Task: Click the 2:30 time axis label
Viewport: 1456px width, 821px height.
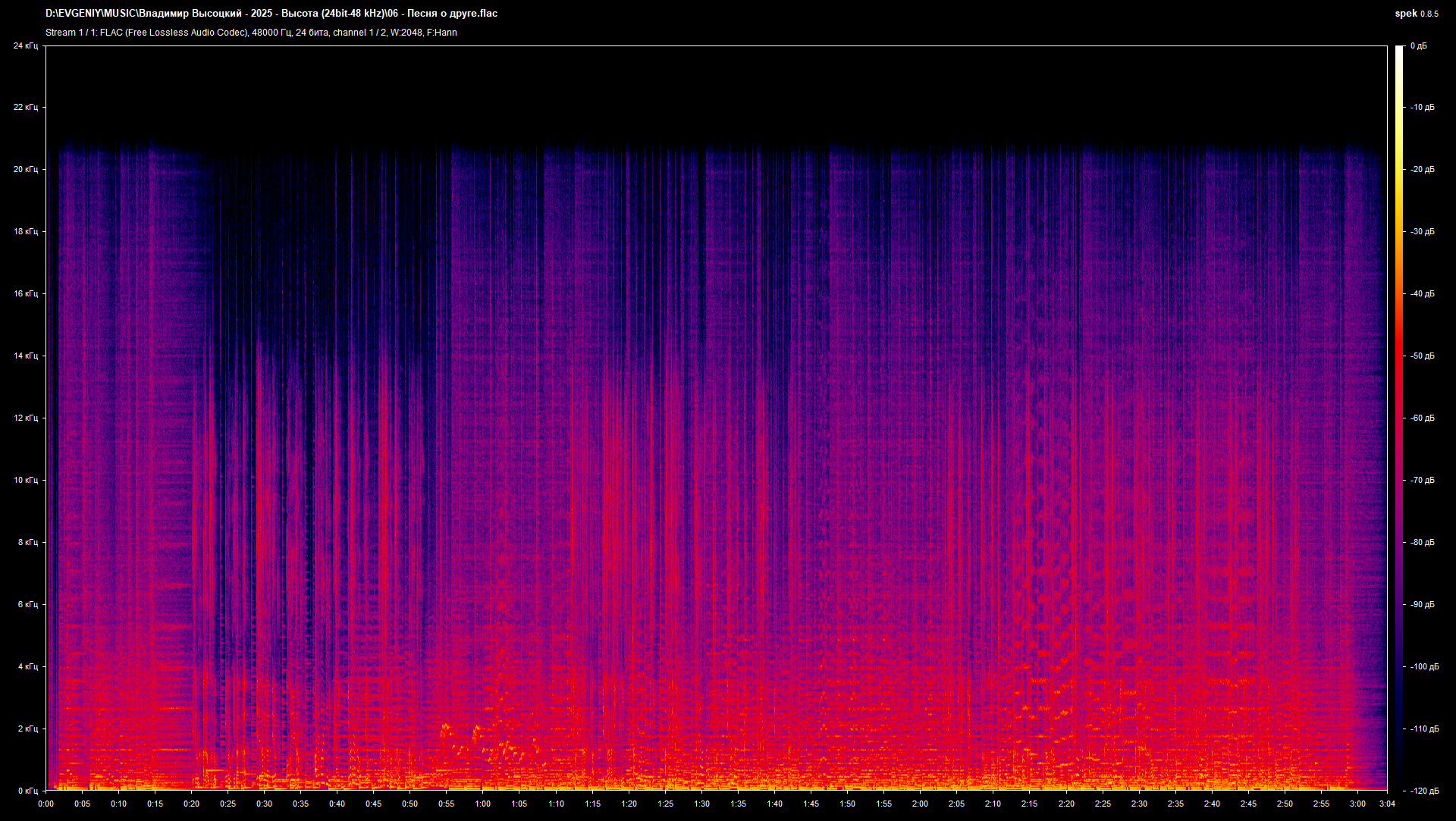Action: click(1139, 804)
